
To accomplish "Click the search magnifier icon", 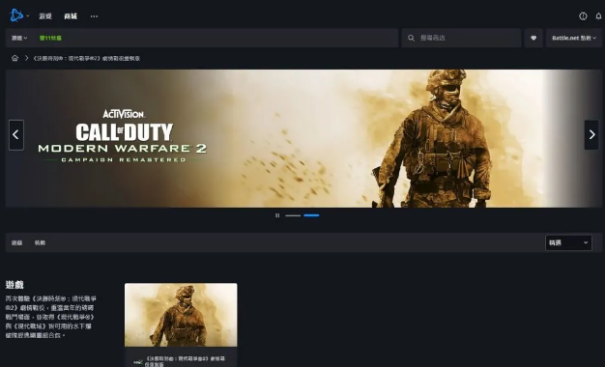I will coord(411,38).
